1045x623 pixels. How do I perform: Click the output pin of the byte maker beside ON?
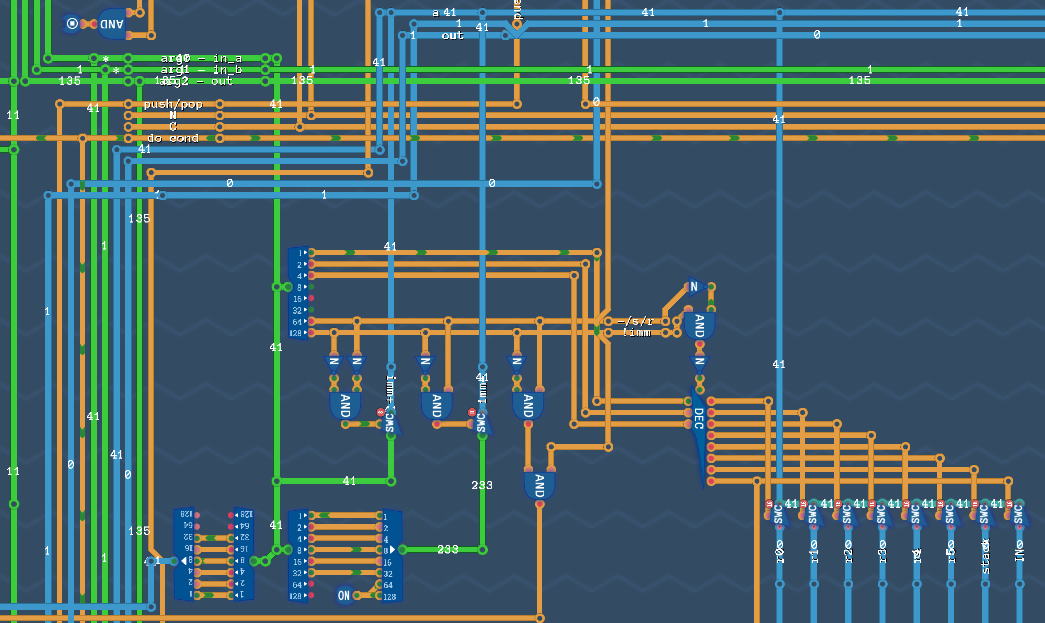click(403, 550)
